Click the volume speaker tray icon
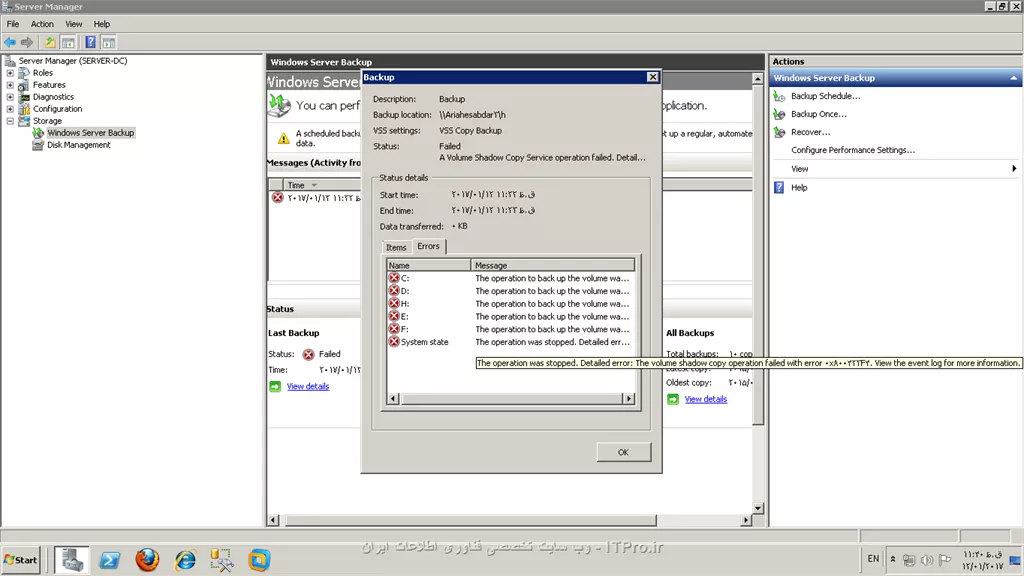 (x=927, y=560)
